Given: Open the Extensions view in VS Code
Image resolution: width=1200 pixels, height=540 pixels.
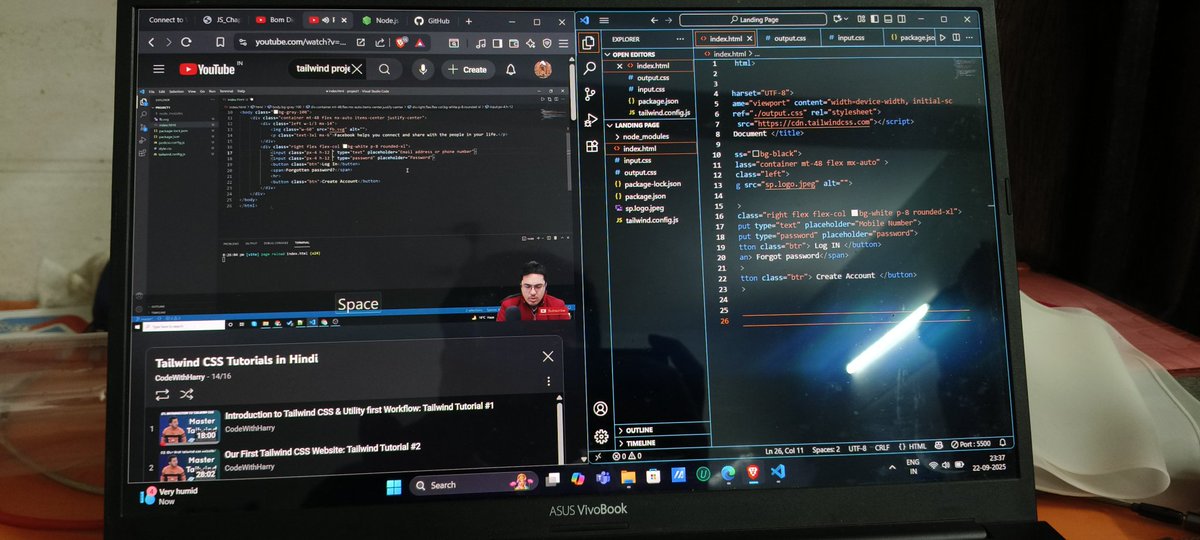Looking at the screenshot, I should (592, 146).
